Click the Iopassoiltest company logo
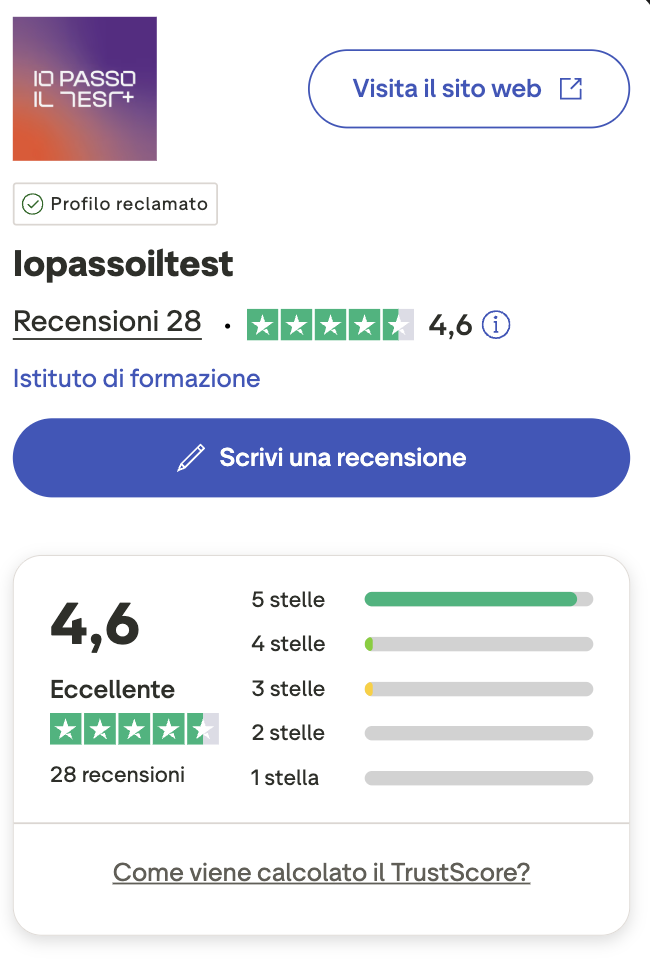This screenshot has height=962, width=650. (x=85, y=89)
